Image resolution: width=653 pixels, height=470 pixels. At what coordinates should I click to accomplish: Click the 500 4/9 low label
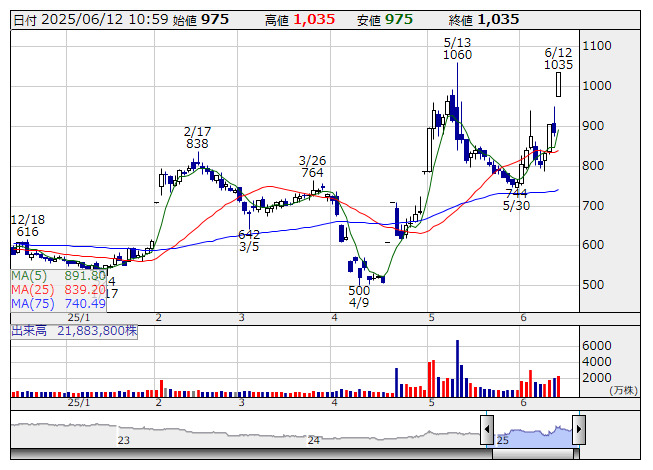tap(359, 296)
